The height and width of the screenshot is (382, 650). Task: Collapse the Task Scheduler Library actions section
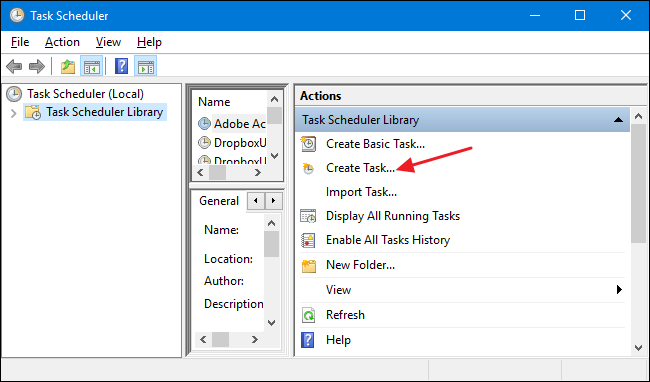coord(618,120)
